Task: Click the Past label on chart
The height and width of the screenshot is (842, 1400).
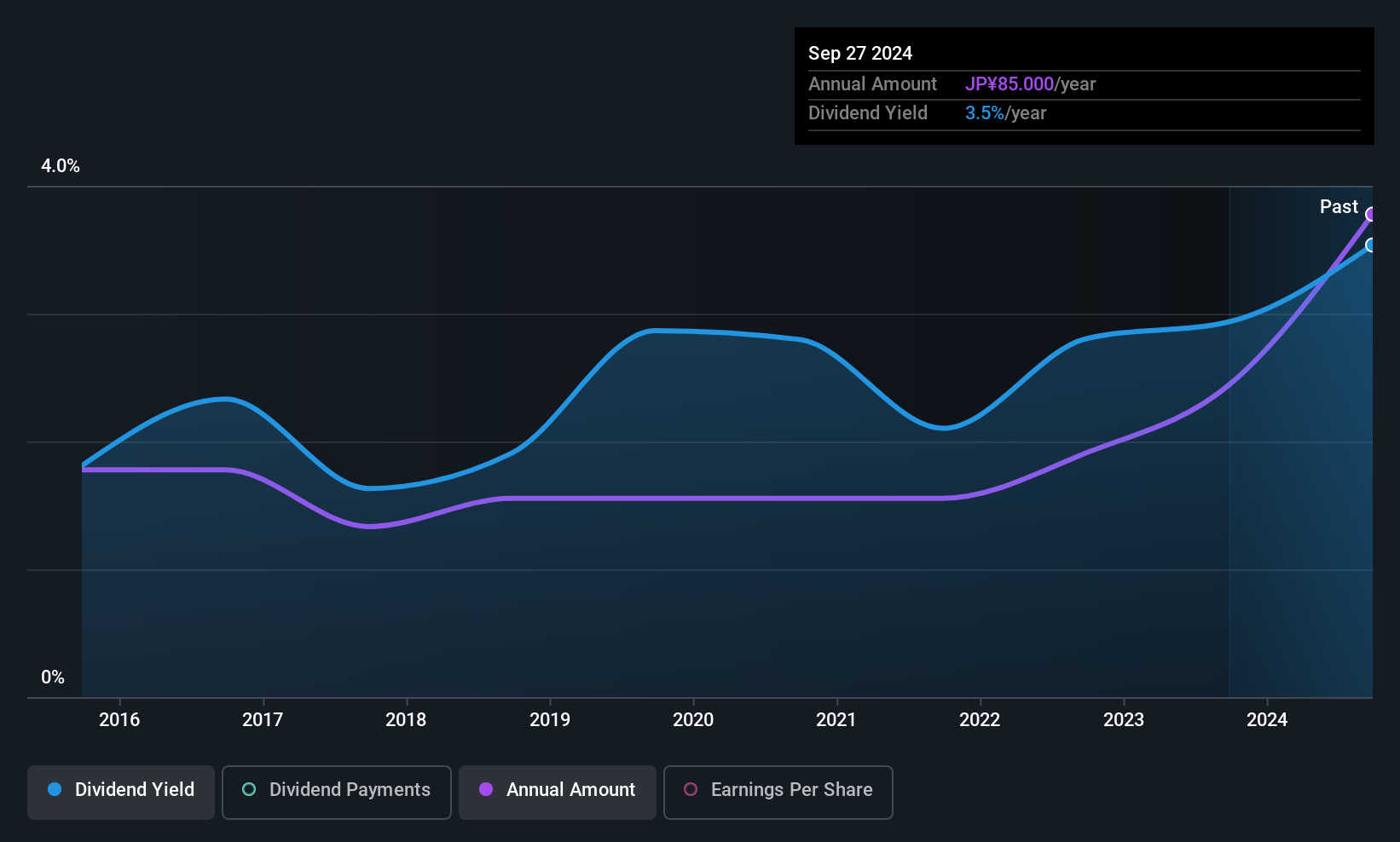Action: point(1339,206)
